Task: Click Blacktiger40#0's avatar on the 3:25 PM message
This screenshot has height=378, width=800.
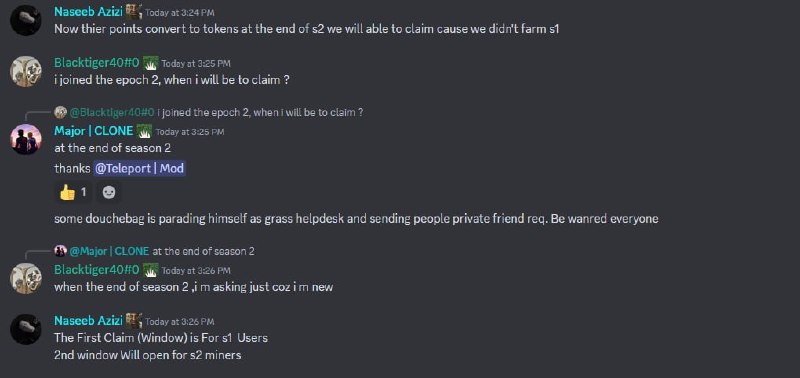Action: tap(26, 71)
